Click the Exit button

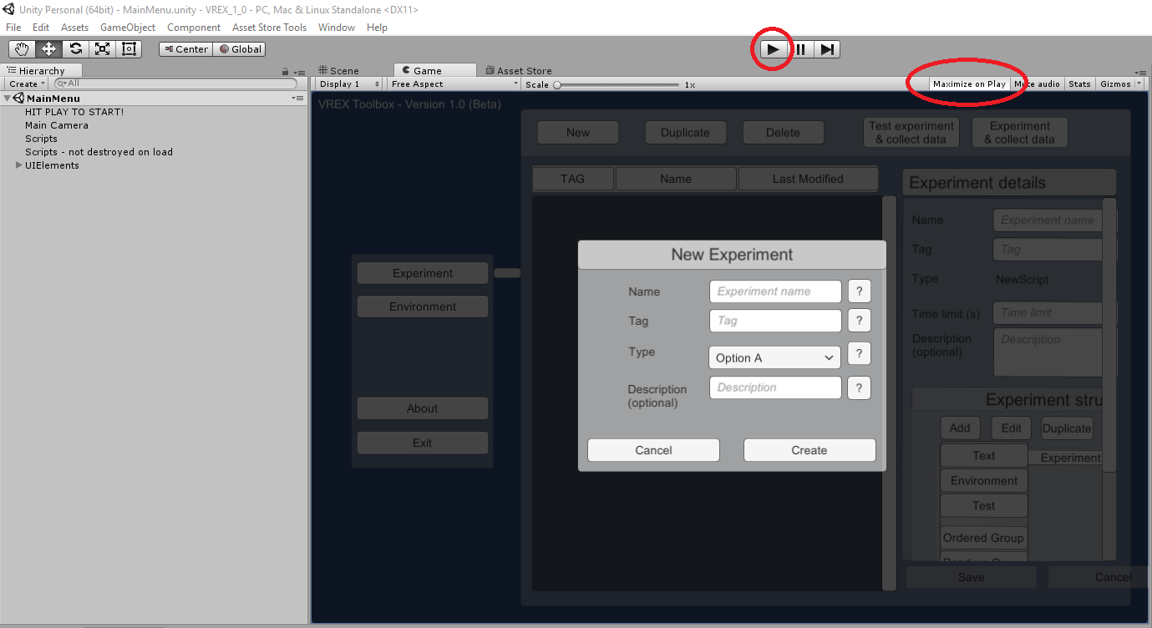422,443
